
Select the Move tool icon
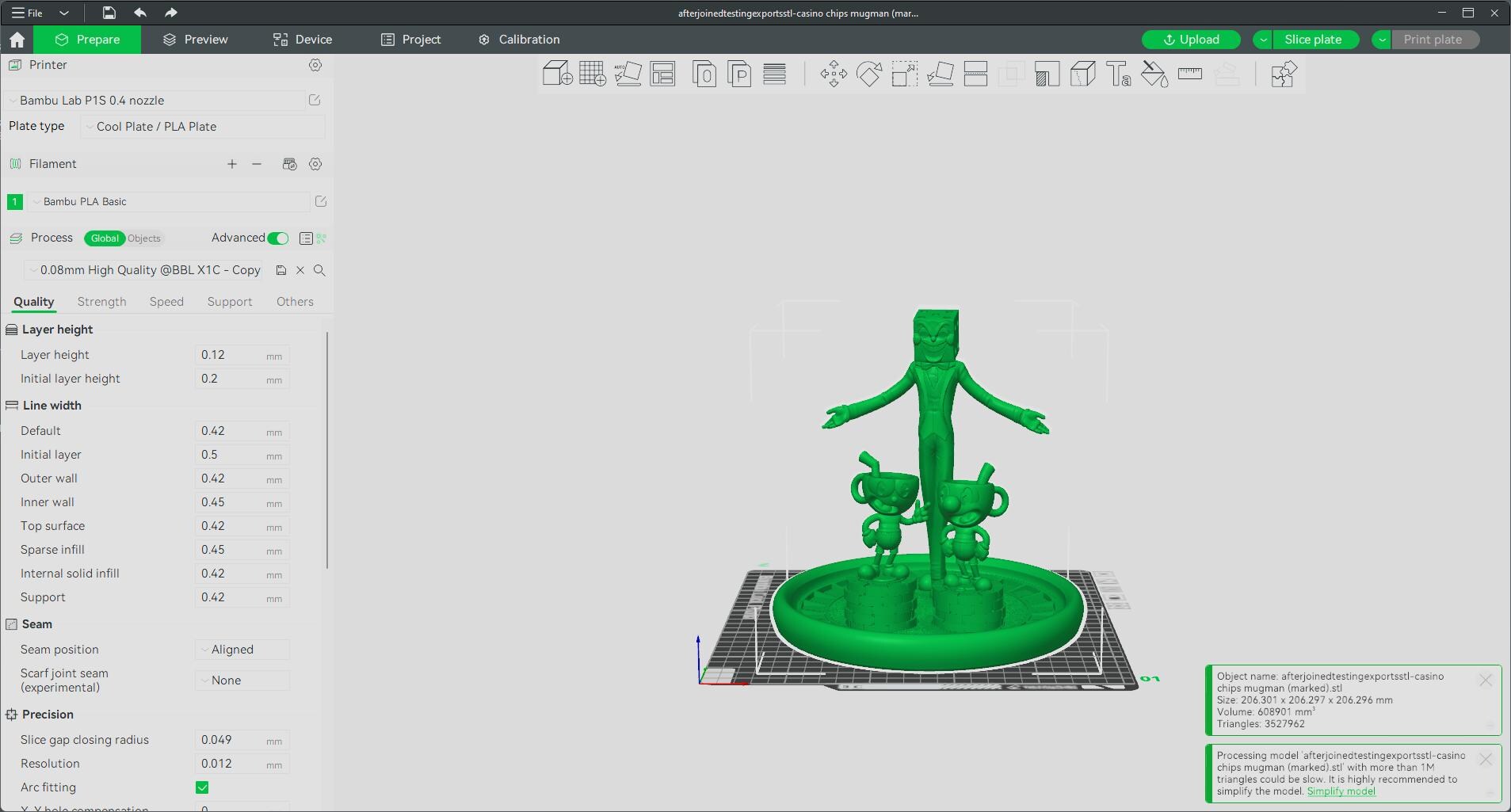(834, 74)
